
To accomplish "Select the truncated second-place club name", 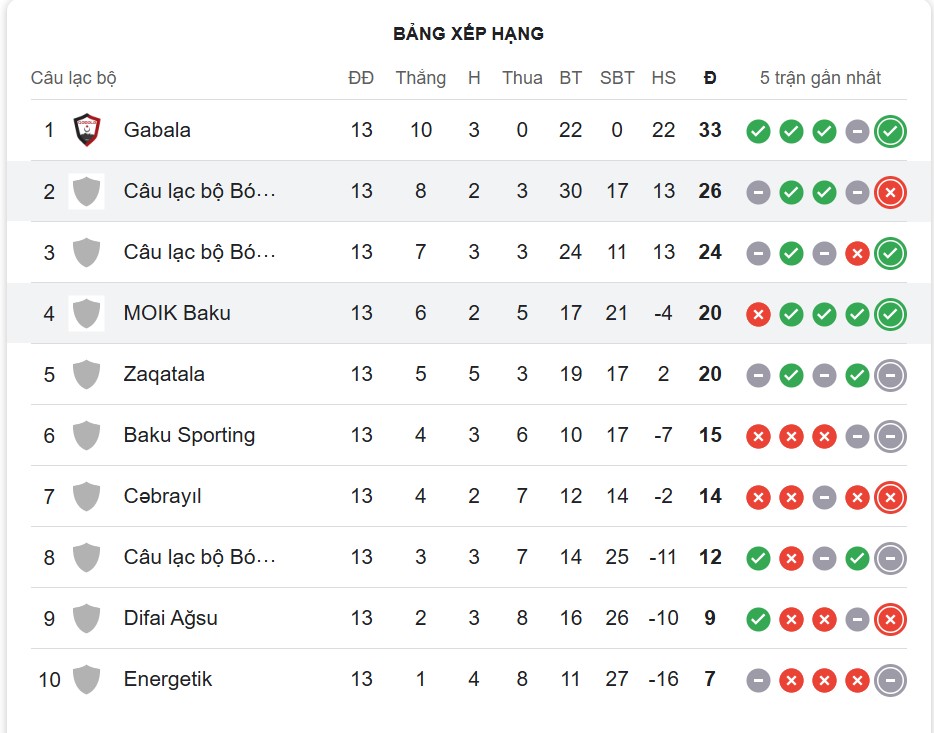I will 199,191.
